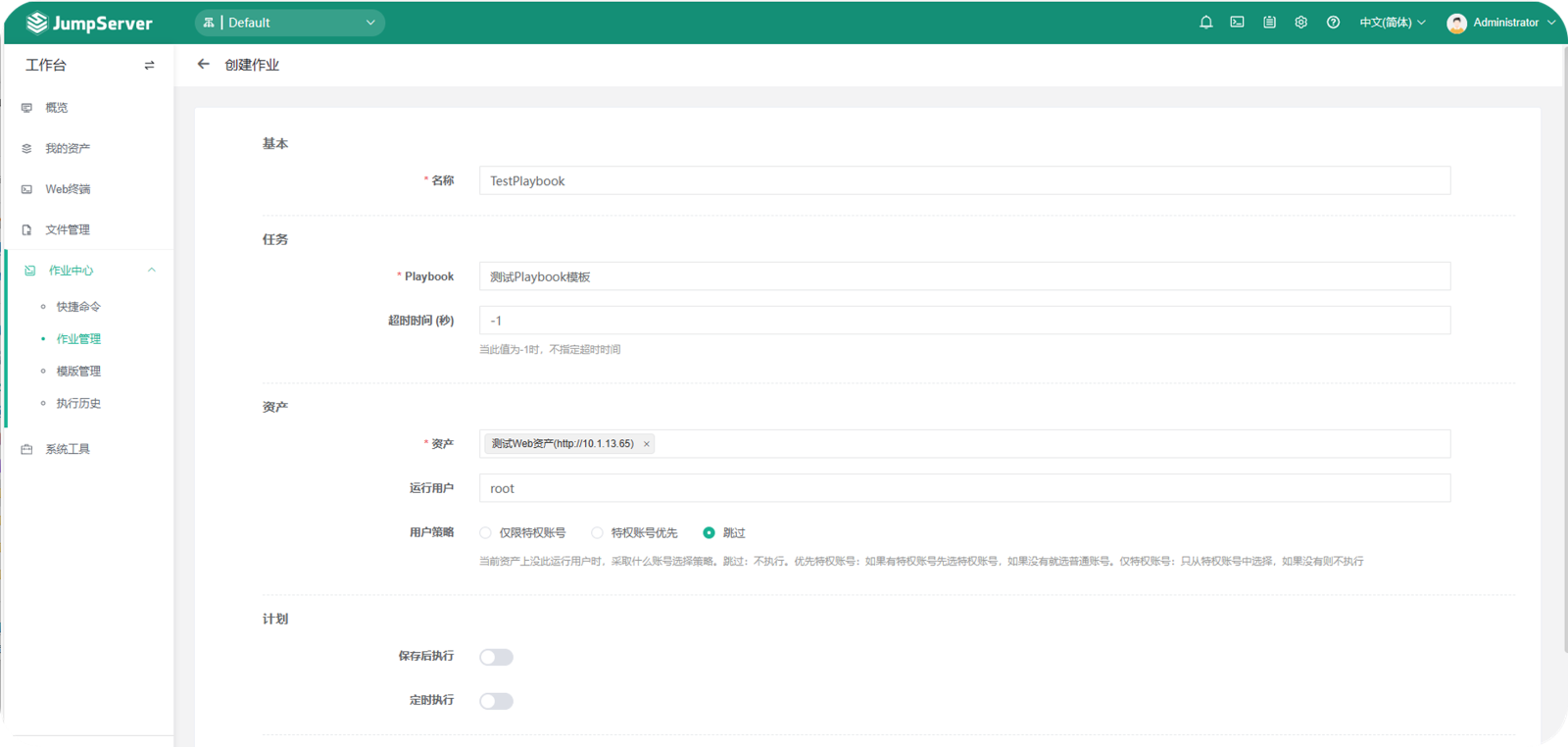This screenshot has width=1568, height=747.
Task: Open the 中文(简体) language dropdown
Action: tap(1392, 23)
